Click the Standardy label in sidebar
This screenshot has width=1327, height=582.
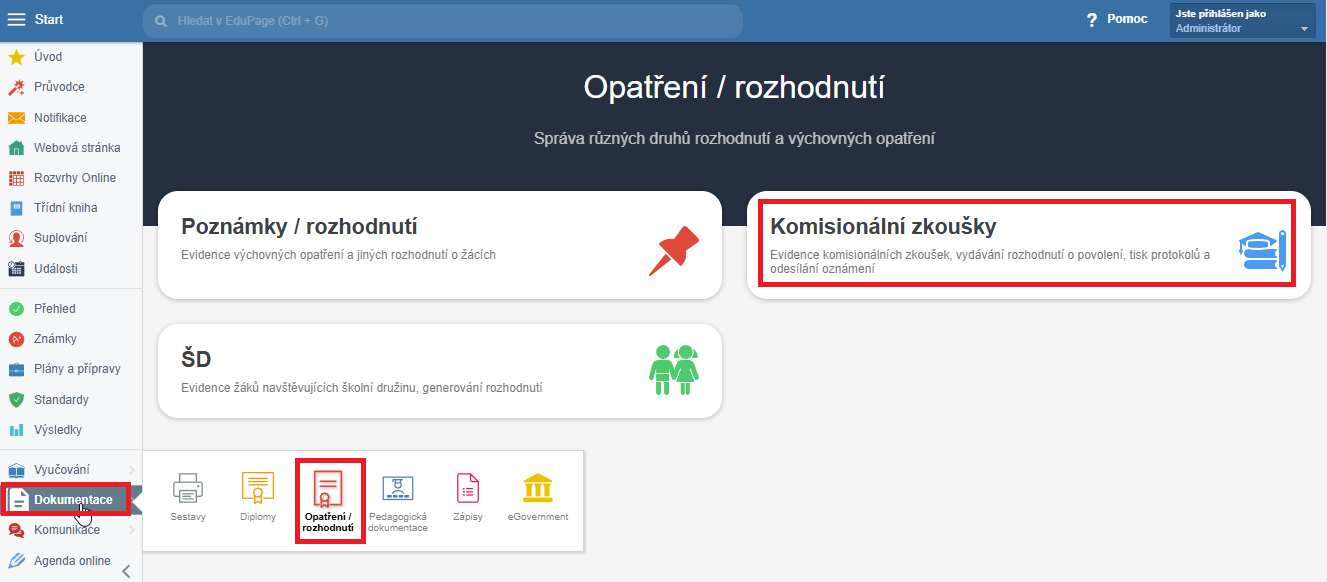[61, 400]
